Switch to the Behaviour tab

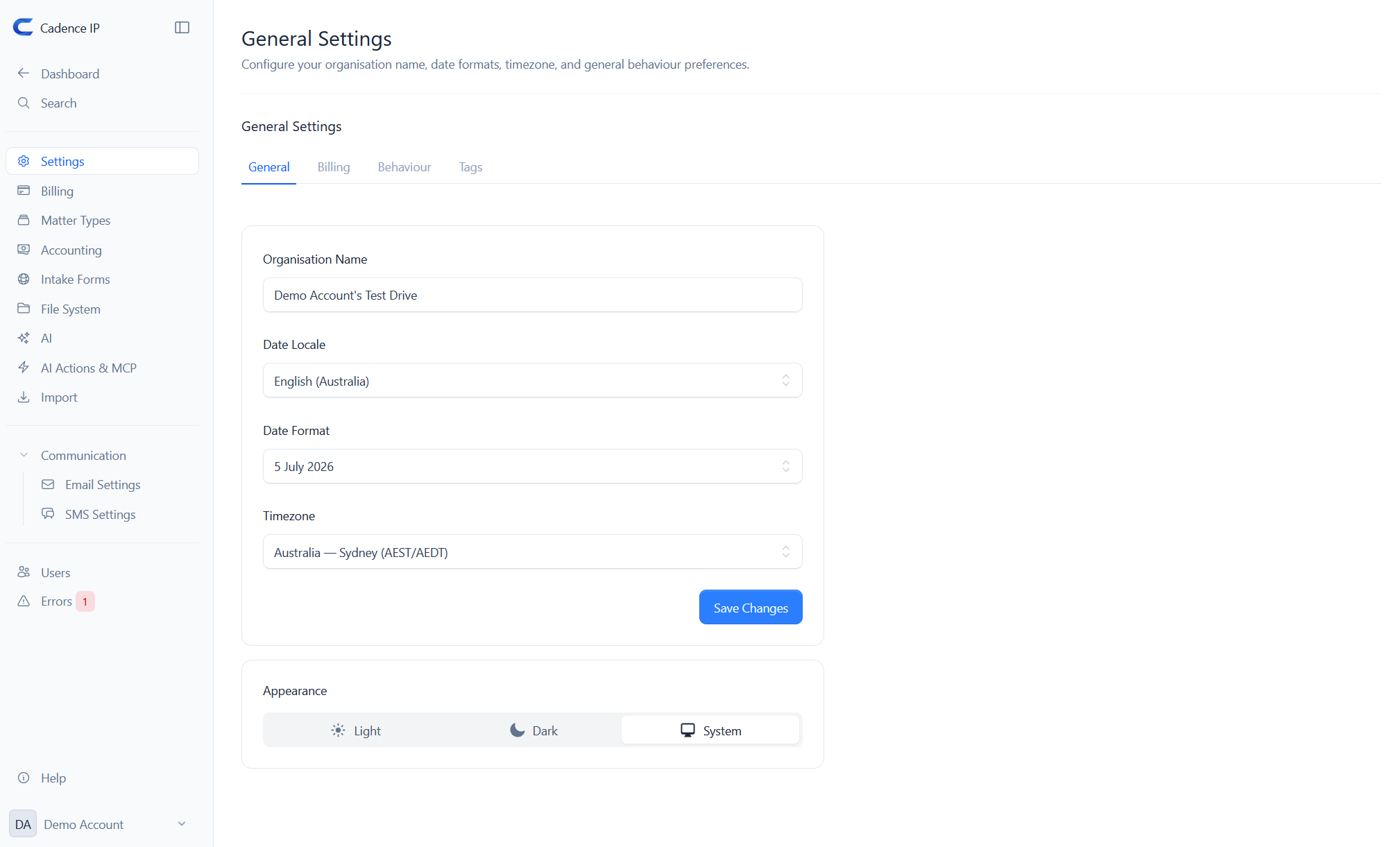point(404,167)
